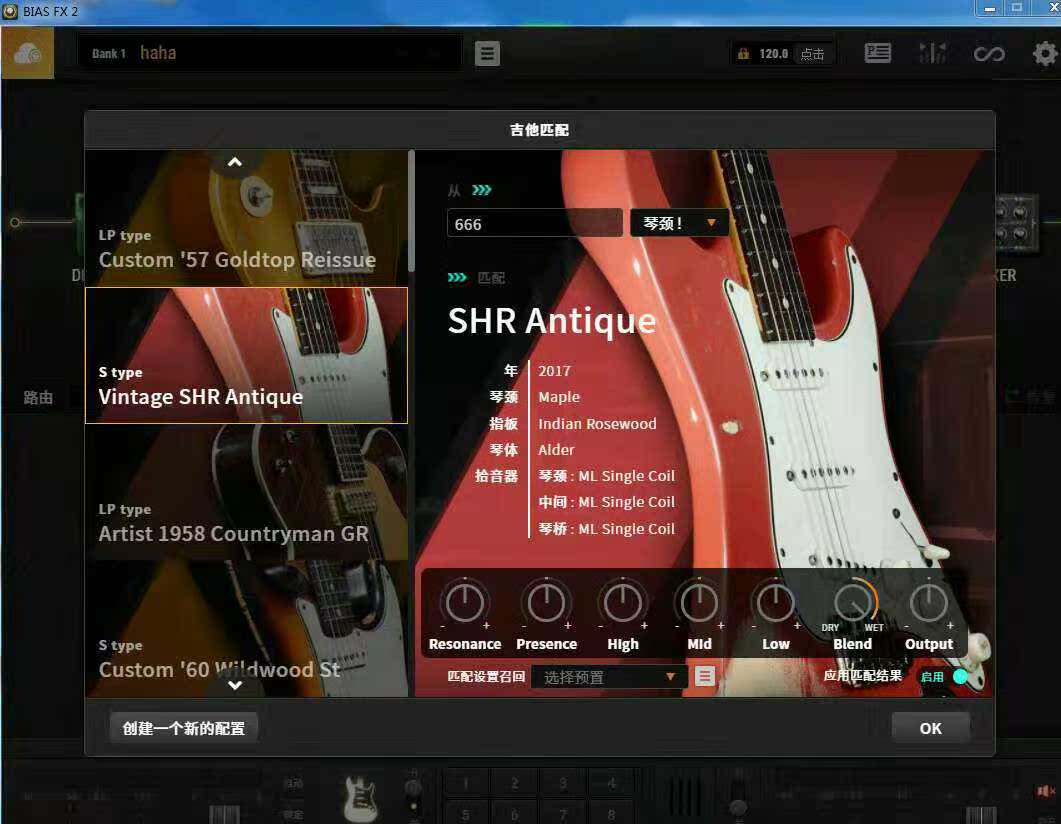
Task: Move up in the guitar list
Action: (x=235, y=162)
